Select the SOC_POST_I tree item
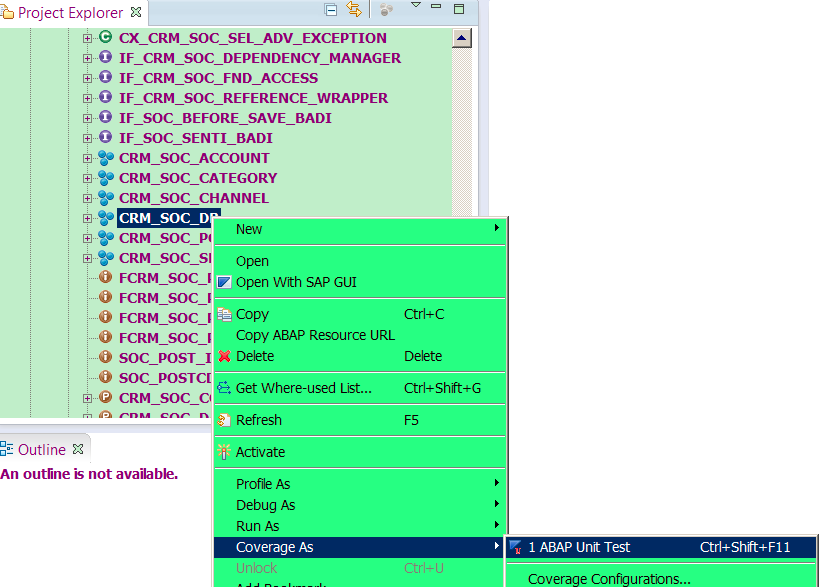 (x=165, y=358)
